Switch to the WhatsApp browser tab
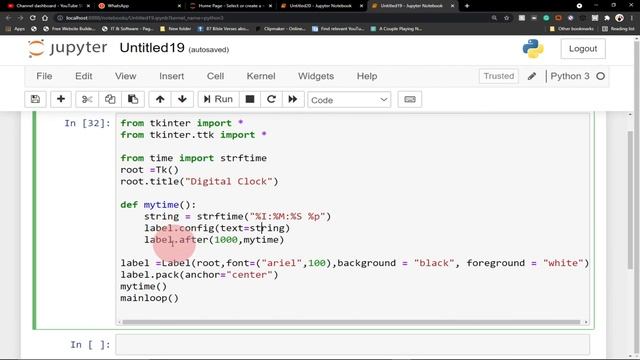 [x=139, y=6]
